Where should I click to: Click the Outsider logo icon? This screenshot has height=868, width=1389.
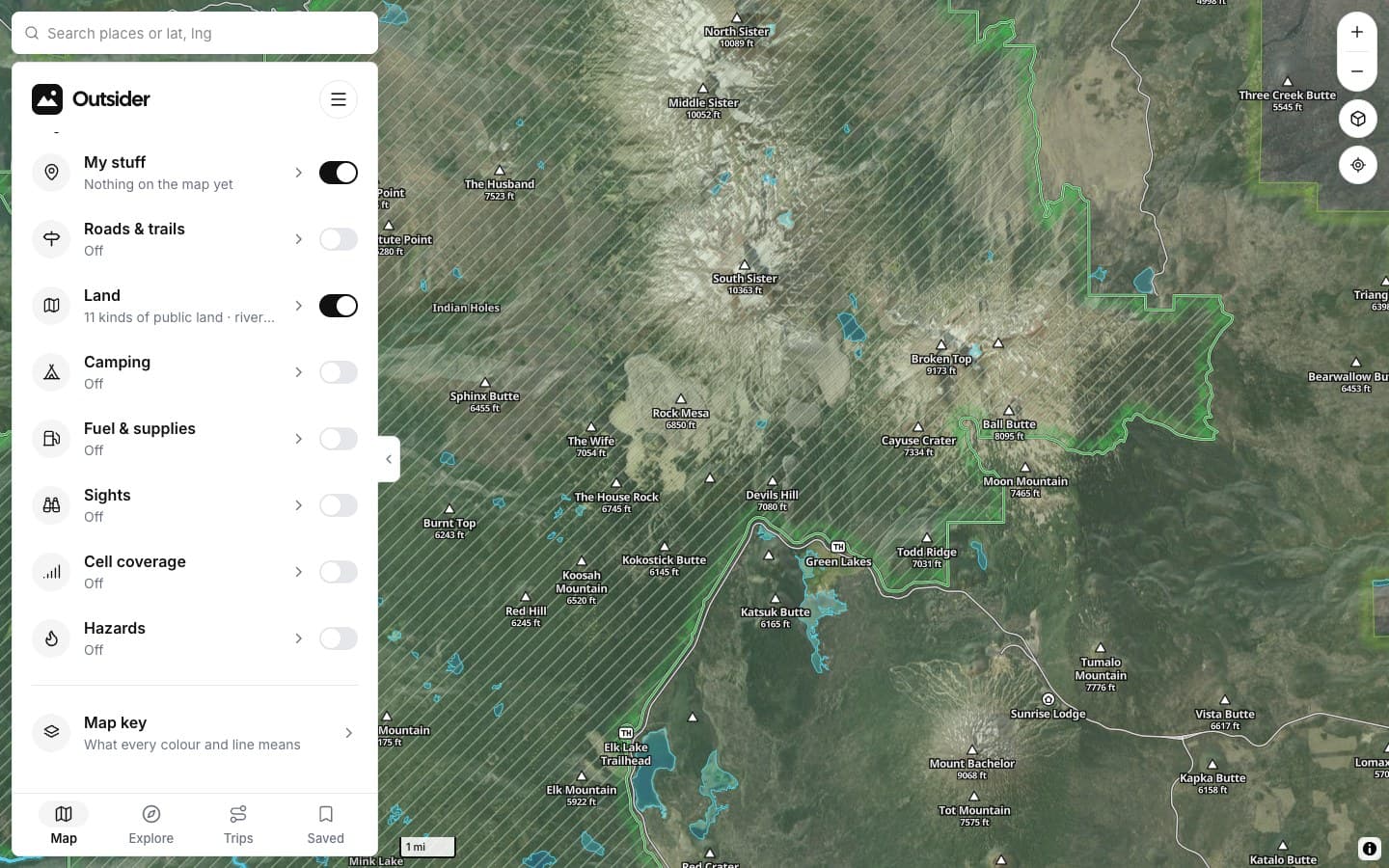(x=47, y=99)
